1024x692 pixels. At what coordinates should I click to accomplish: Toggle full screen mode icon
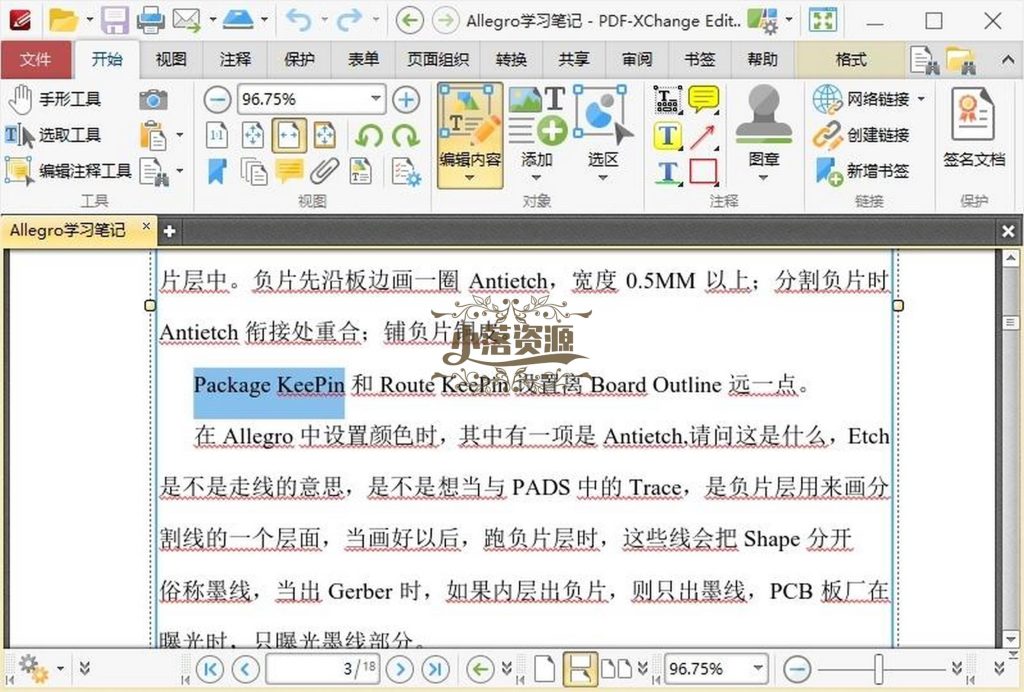(x=823, y=20)
